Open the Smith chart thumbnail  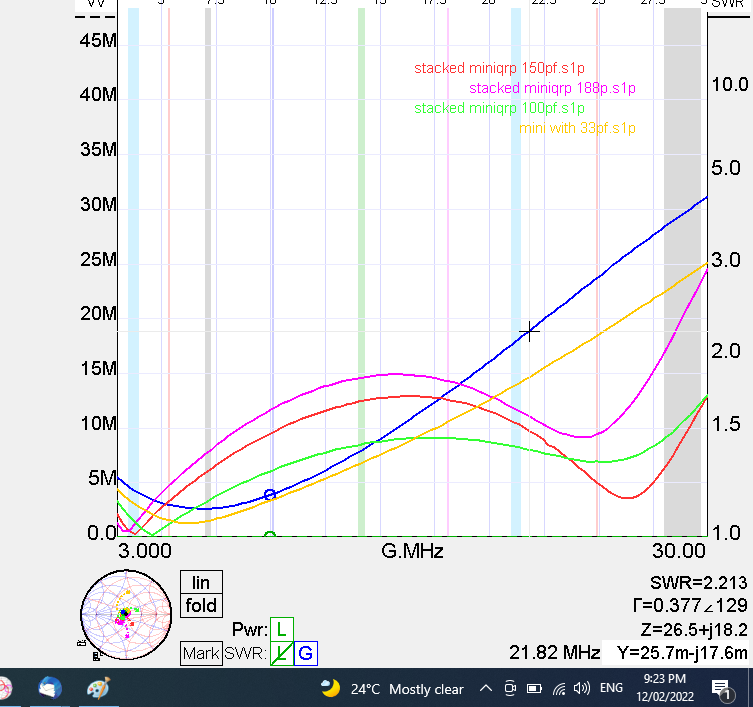click(126, 615)
